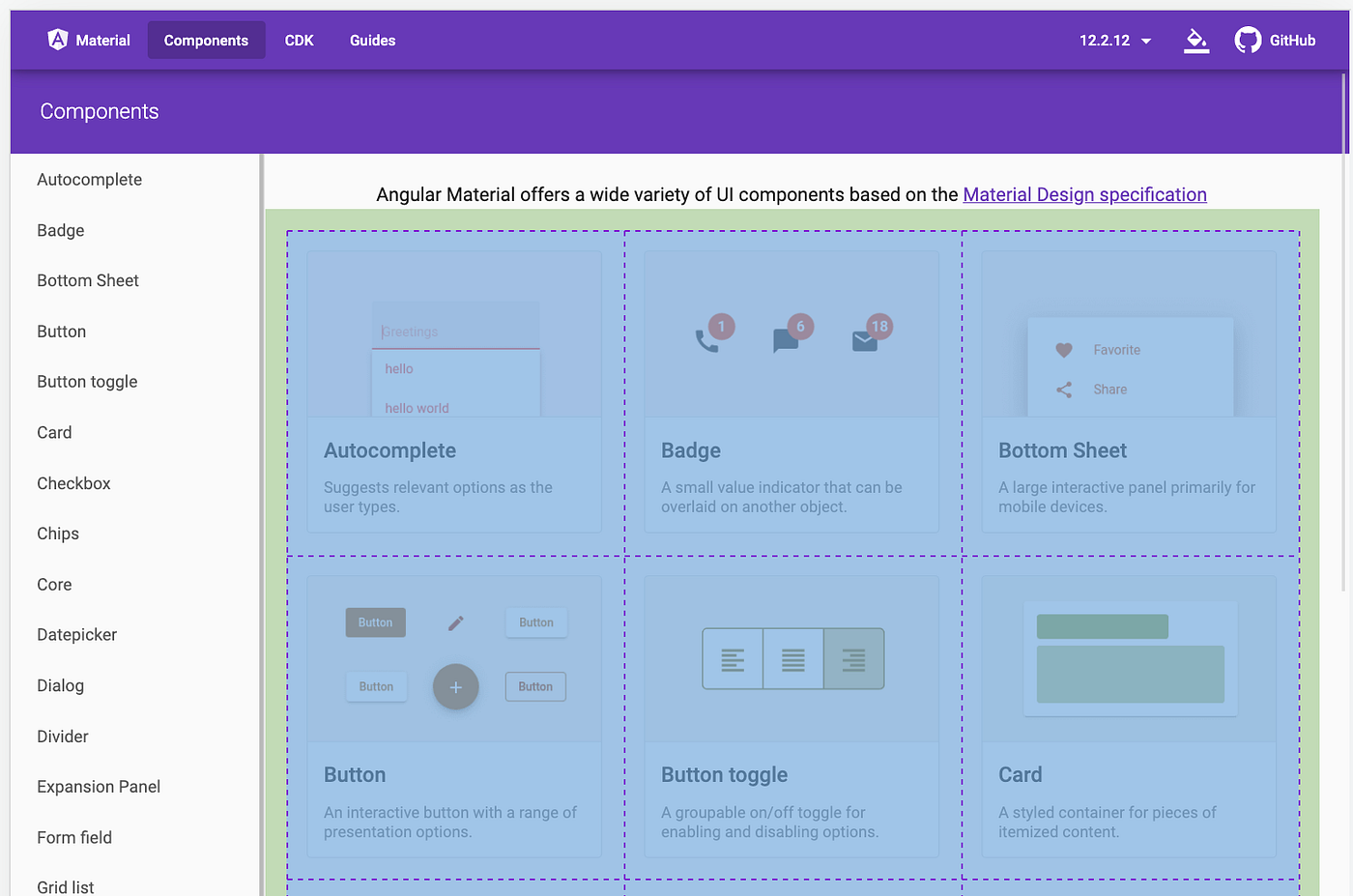Select Chips in the sidebar
The image size is (1353, 896).
[x=58, y=534]
